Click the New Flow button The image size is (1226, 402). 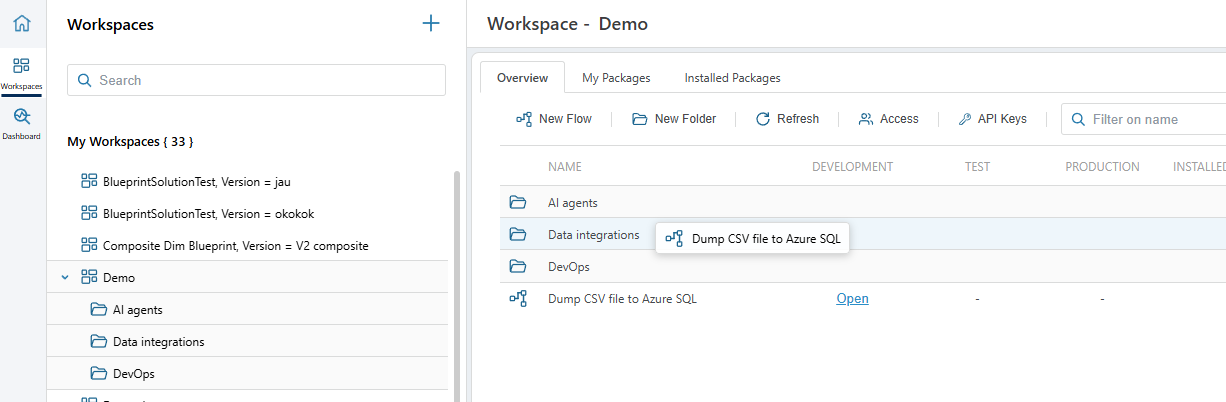tap(554, 119)
